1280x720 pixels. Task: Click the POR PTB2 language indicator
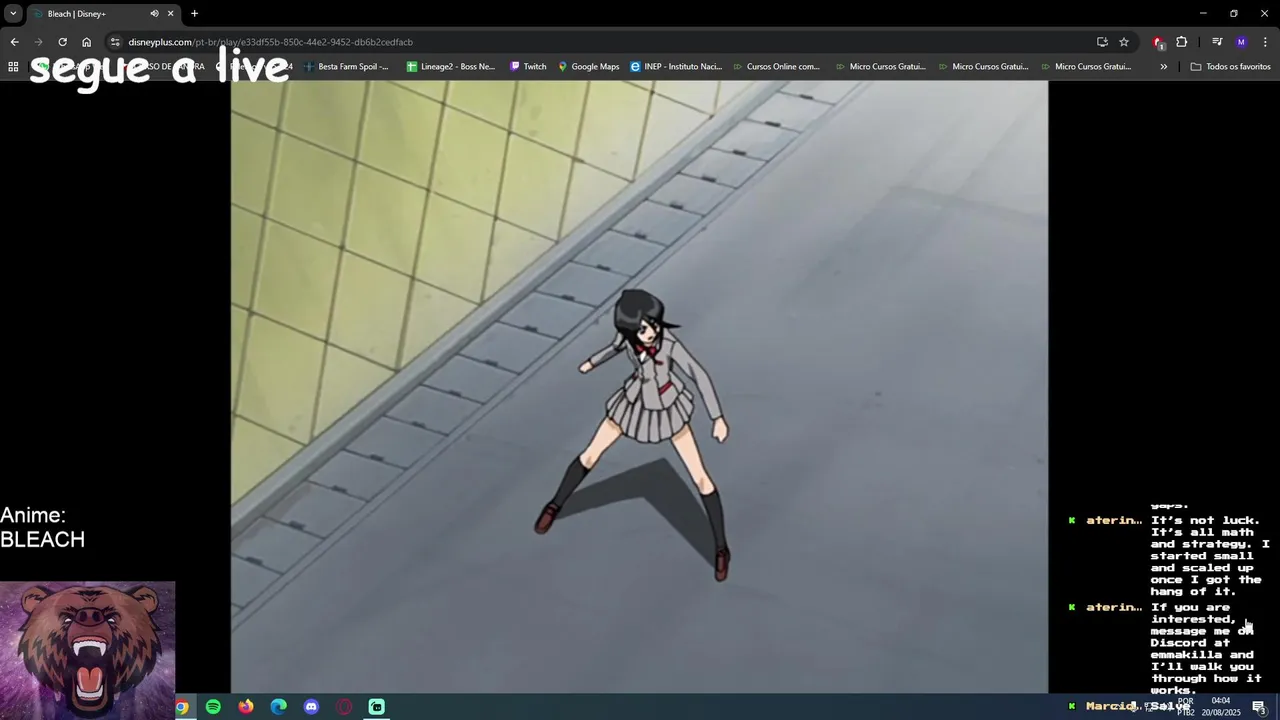coord(1185,707)
